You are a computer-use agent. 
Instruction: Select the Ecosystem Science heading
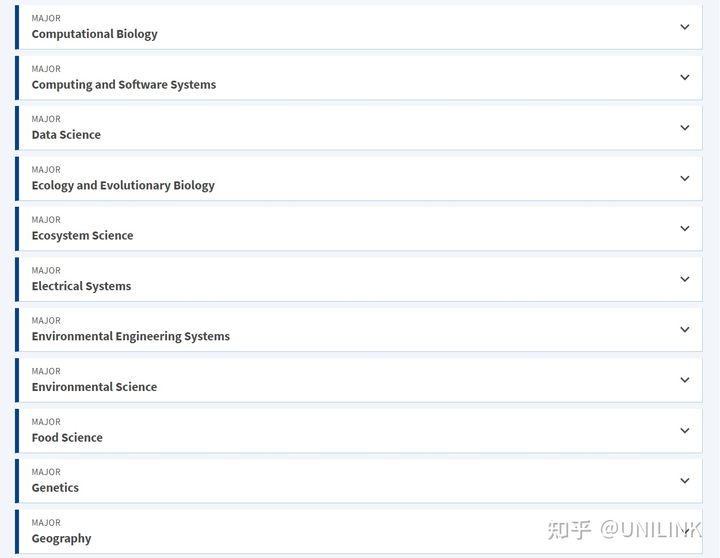tap(82, 236)
